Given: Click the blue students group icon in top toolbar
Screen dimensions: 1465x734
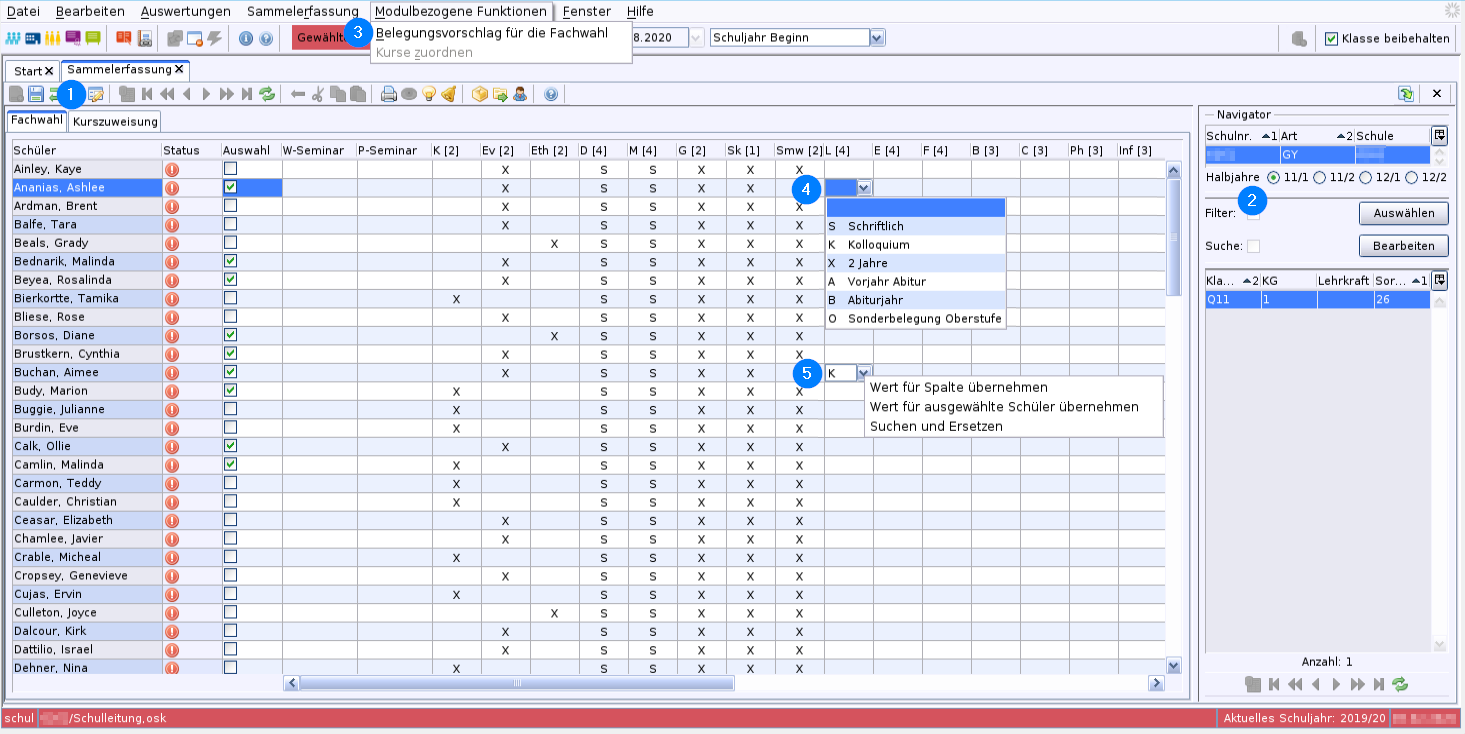Looking at the screenshot, I should pyautogui.click(x=13, y=38).
